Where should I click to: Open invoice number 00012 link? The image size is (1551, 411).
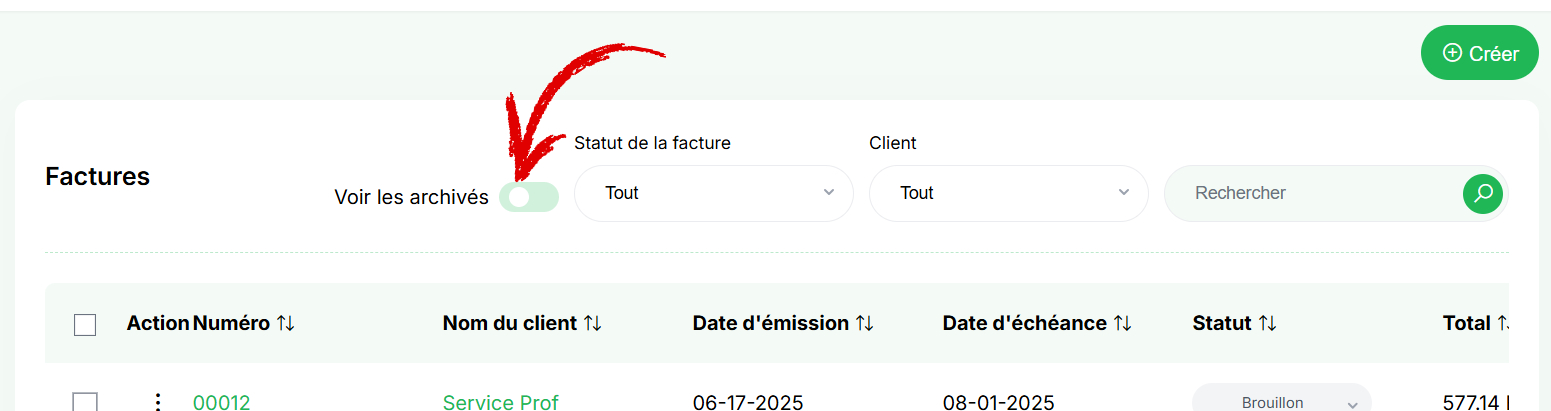(x=222, y=402)
